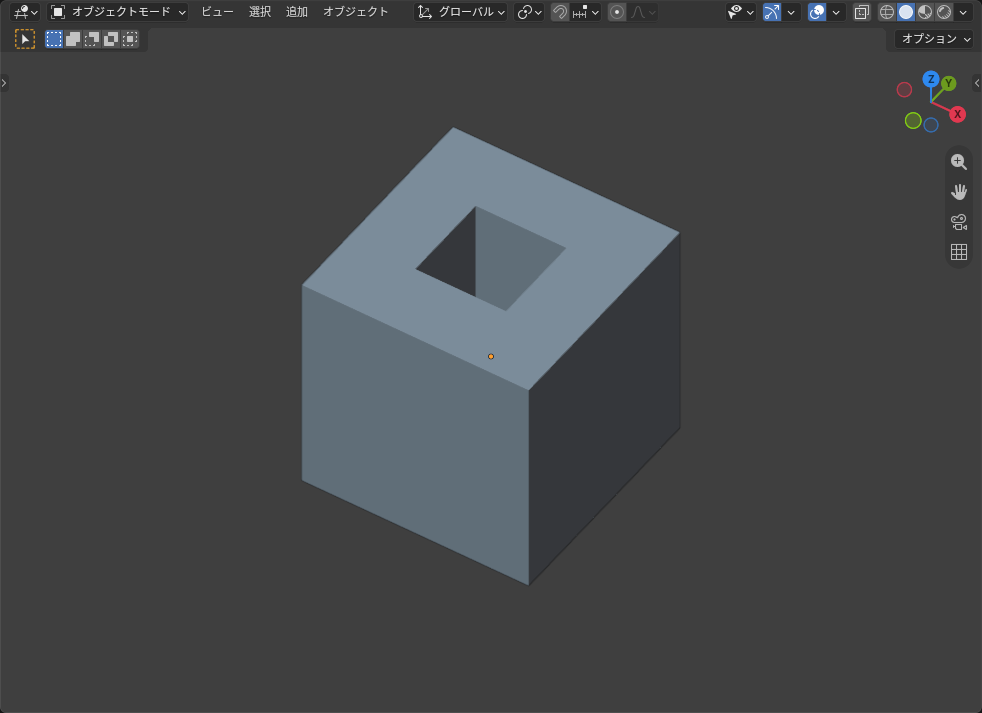Click the red X axis on gizmo
982x713 pixels.
click(957, 114)
